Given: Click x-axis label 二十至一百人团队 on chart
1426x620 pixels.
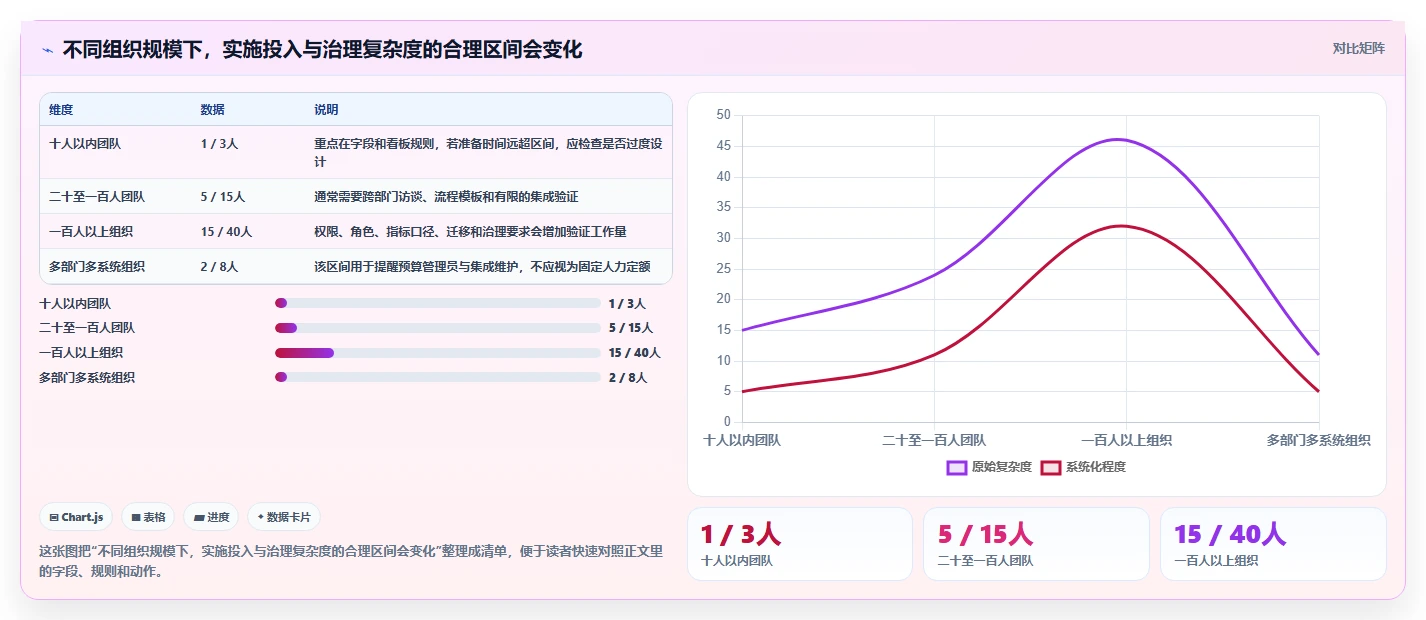Looking at the screenshot, I should 934,440.
